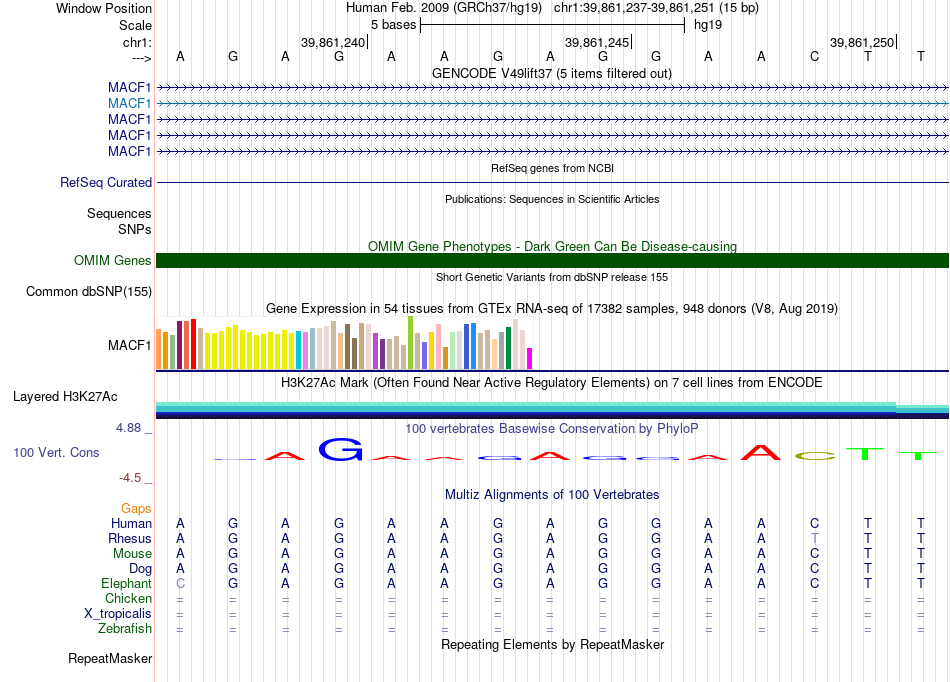Open 'Gene Expression in 54 tissues' GTEx title
Viewport: 950px width, 682px height.
[552, 308]
